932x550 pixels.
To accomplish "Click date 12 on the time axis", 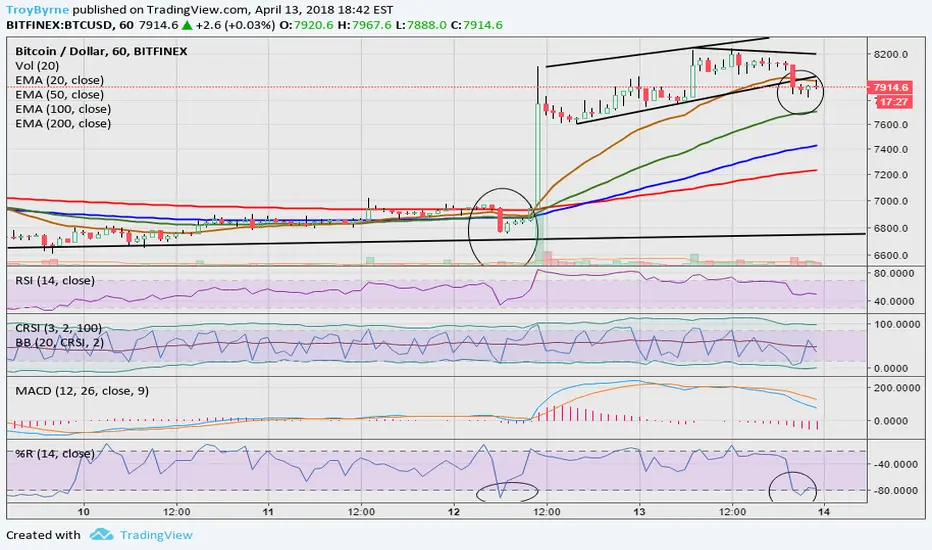I will click(454, 511).
